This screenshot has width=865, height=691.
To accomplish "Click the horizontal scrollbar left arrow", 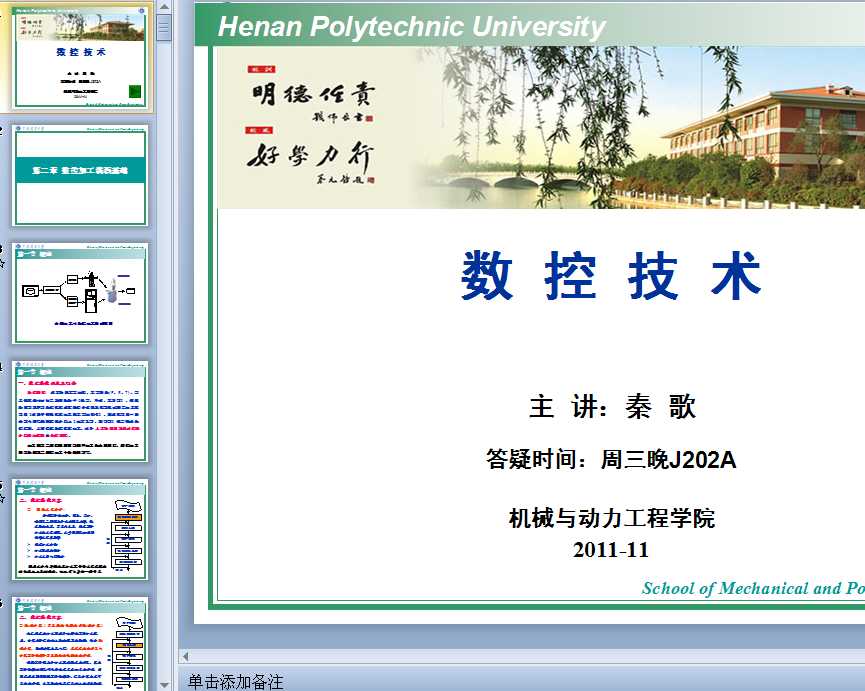I will click(186, 656).
